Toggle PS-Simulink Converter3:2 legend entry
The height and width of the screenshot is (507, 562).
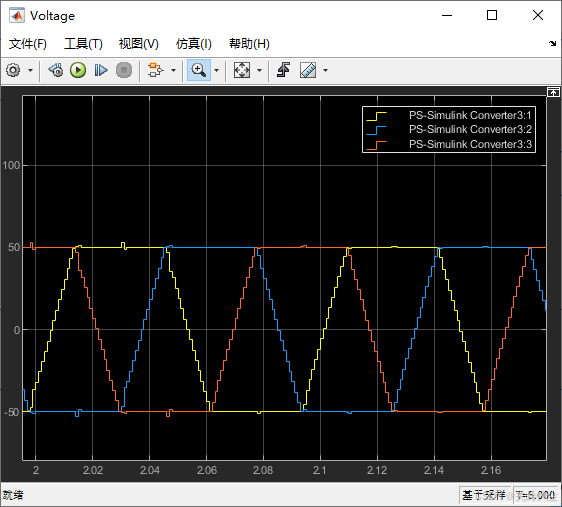470,129
